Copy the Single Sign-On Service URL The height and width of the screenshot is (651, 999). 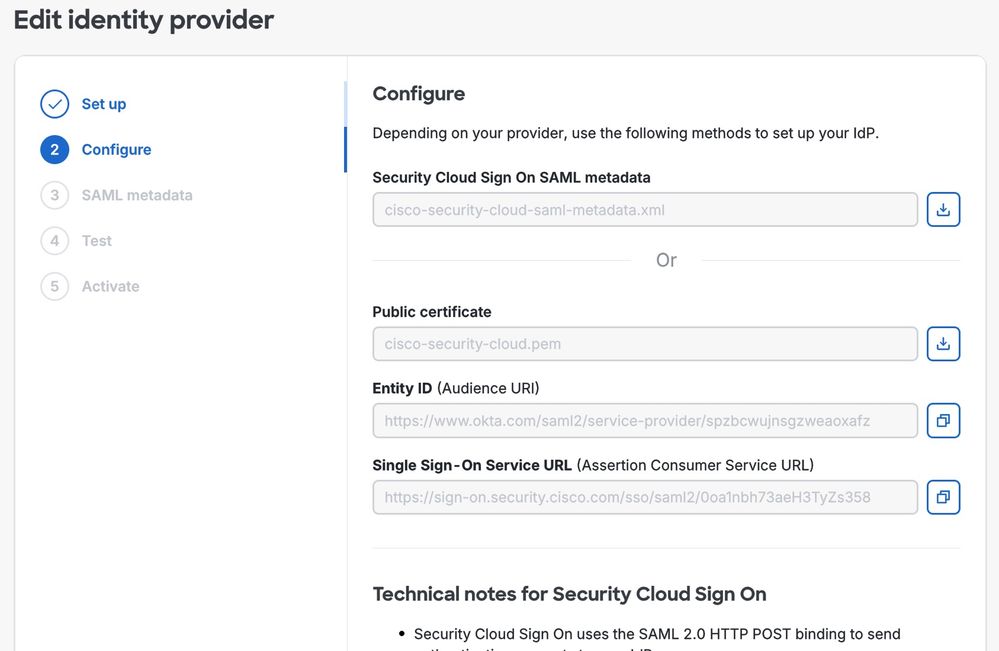(943, 497)
